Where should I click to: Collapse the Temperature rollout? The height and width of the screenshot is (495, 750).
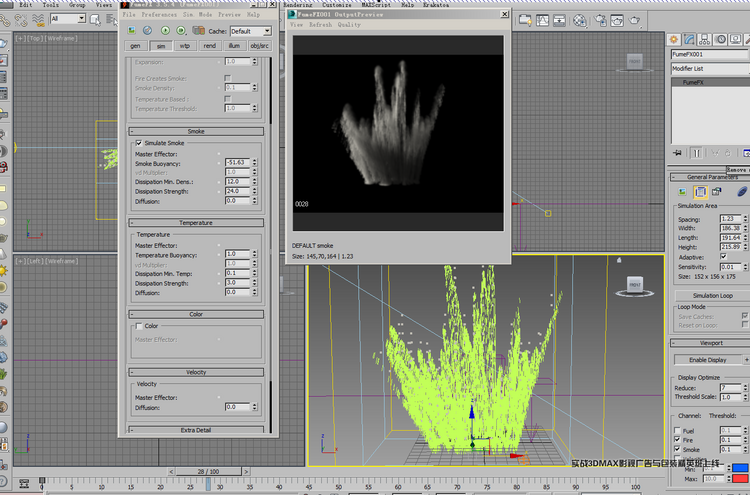coord(196,223)
